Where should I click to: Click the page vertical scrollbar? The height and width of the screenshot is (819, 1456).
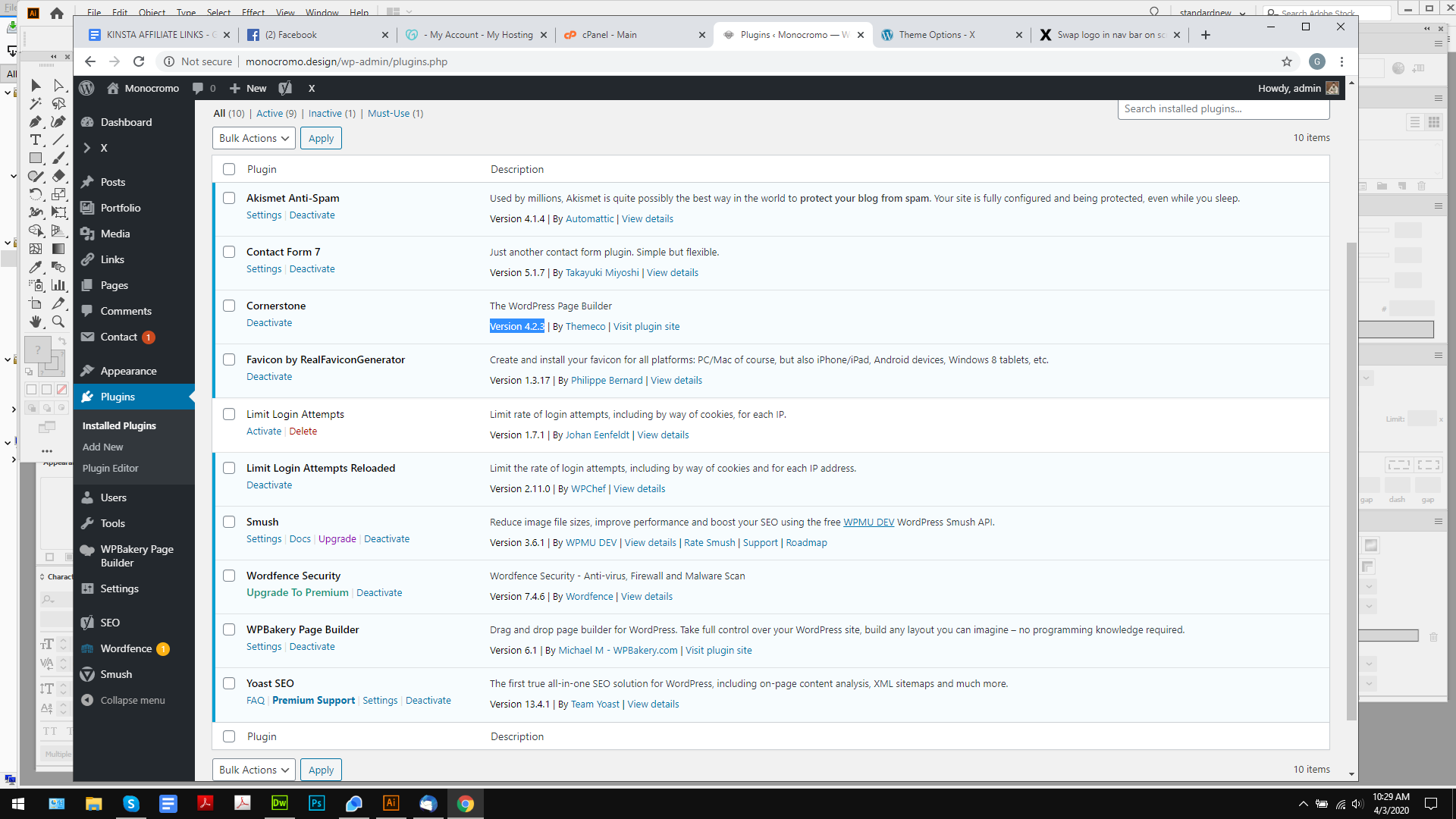click(1351, 481)
